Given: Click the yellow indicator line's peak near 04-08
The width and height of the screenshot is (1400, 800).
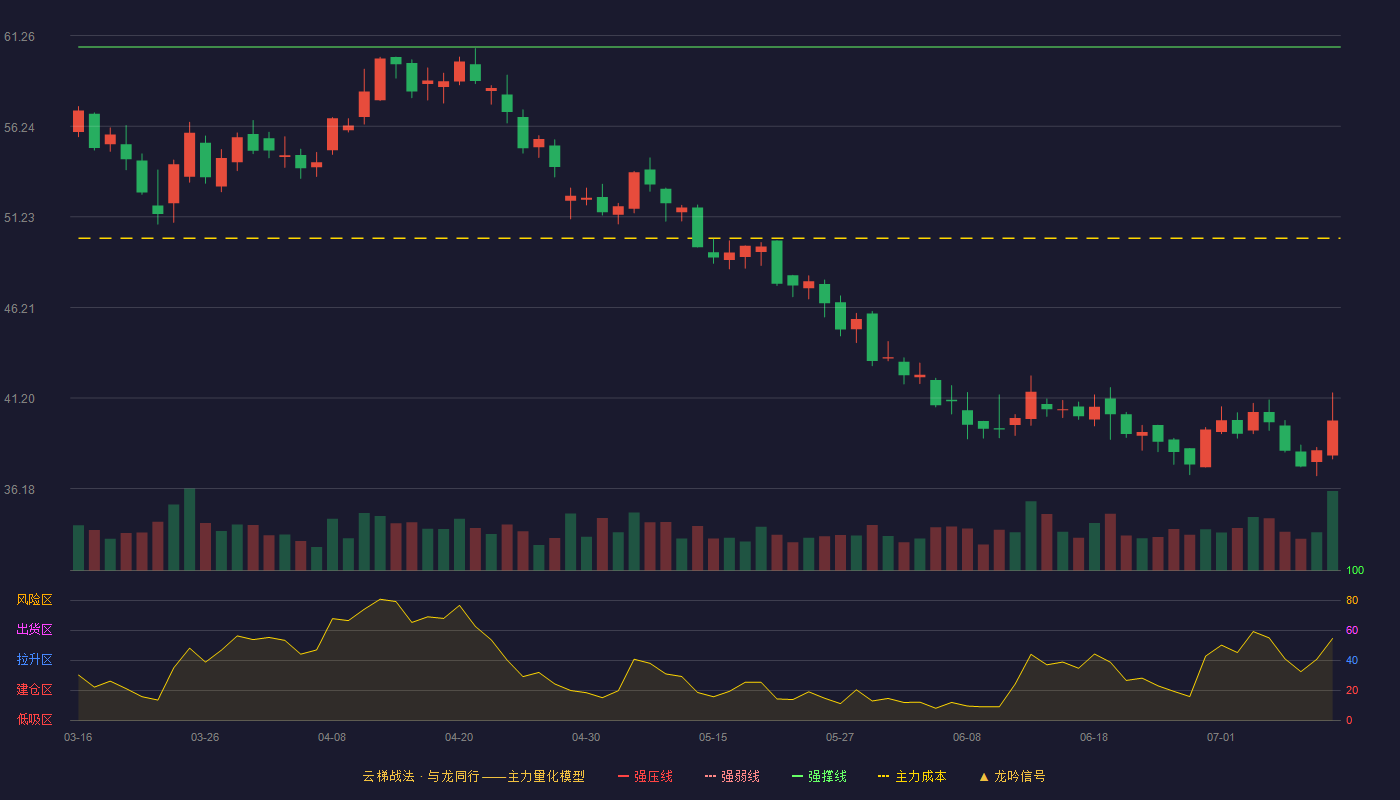Looking at the screenshot, I should coord(381,599).
